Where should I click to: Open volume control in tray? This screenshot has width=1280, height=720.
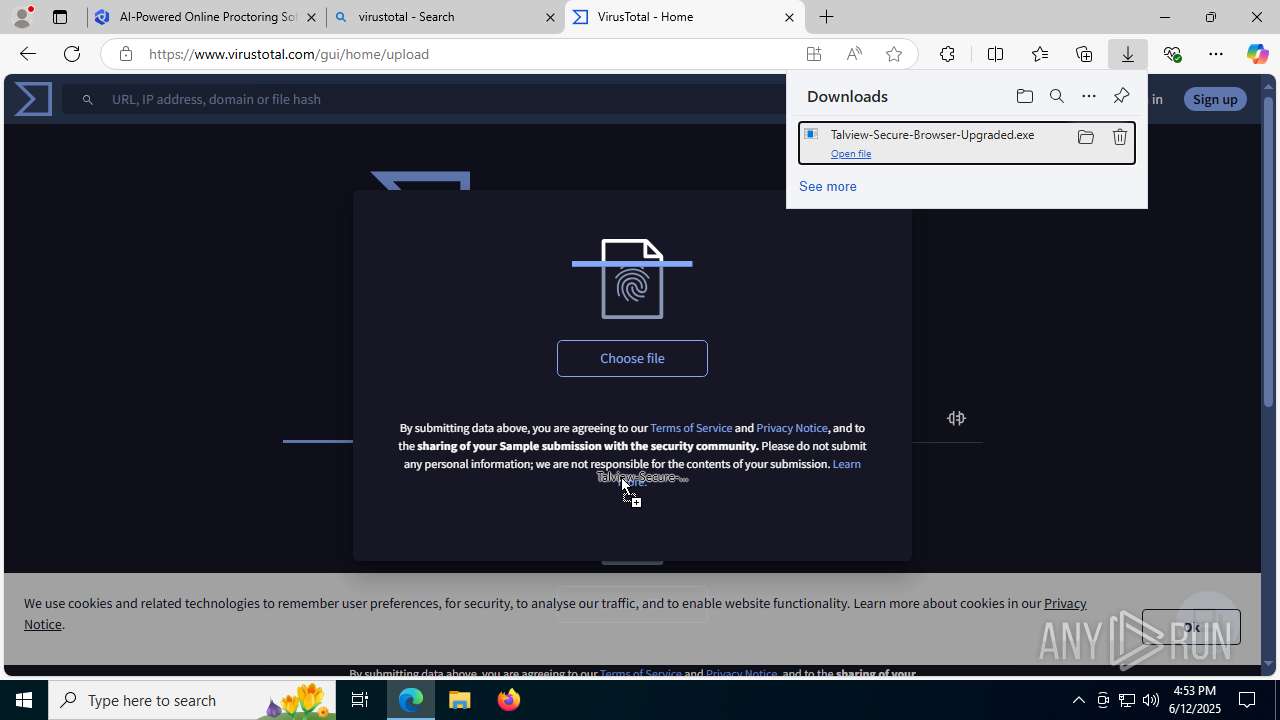tap(1151, 700)
